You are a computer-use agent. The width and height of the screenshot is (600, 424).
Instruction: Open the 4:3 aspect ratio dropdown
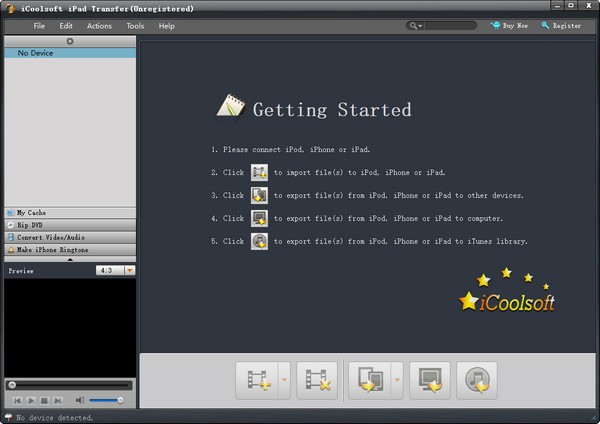click(129, 270)
